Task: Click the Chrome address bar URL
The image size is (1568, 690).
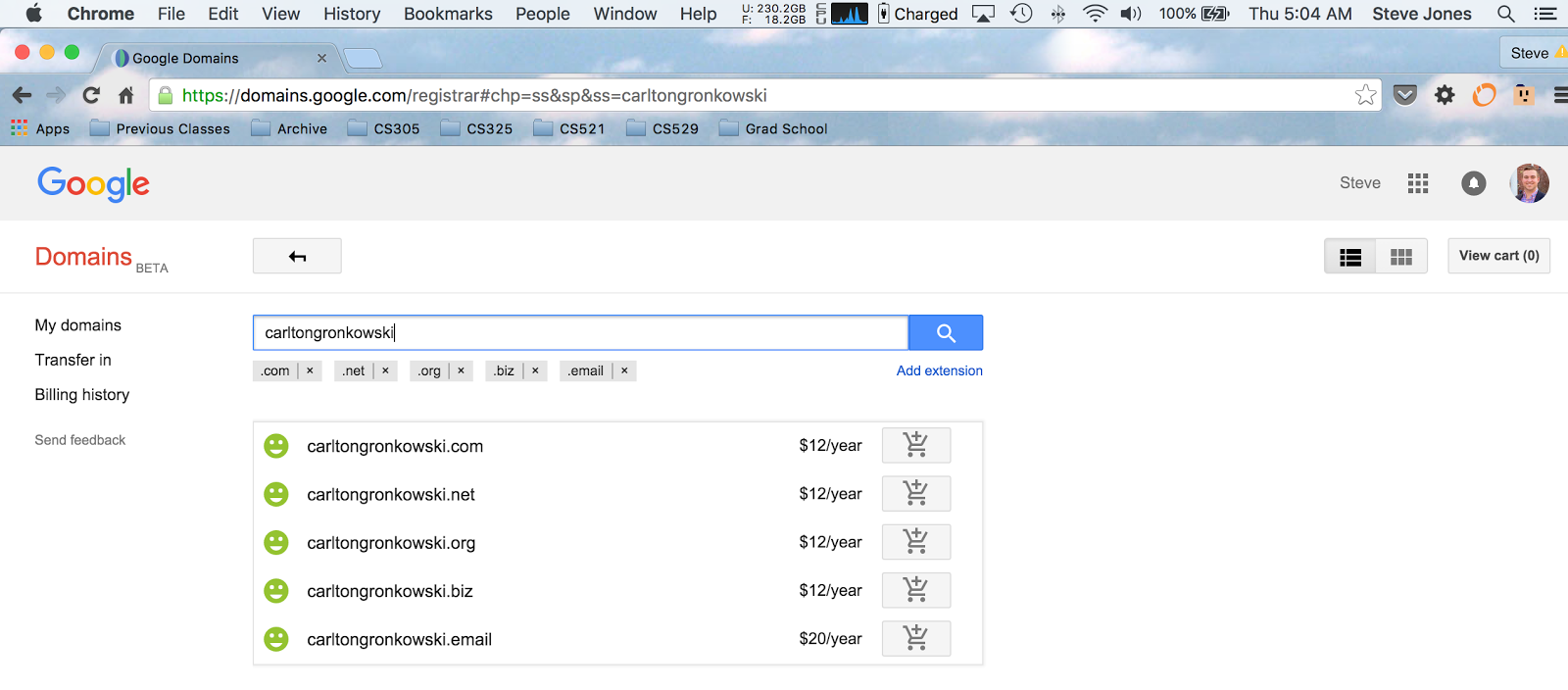Action: pos(474,95)
